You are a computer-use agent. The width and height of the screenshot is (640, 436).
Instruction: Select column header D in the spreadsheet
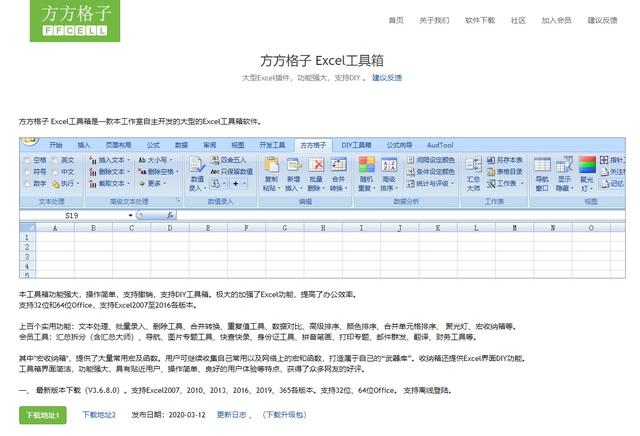[x=170, y=228]
